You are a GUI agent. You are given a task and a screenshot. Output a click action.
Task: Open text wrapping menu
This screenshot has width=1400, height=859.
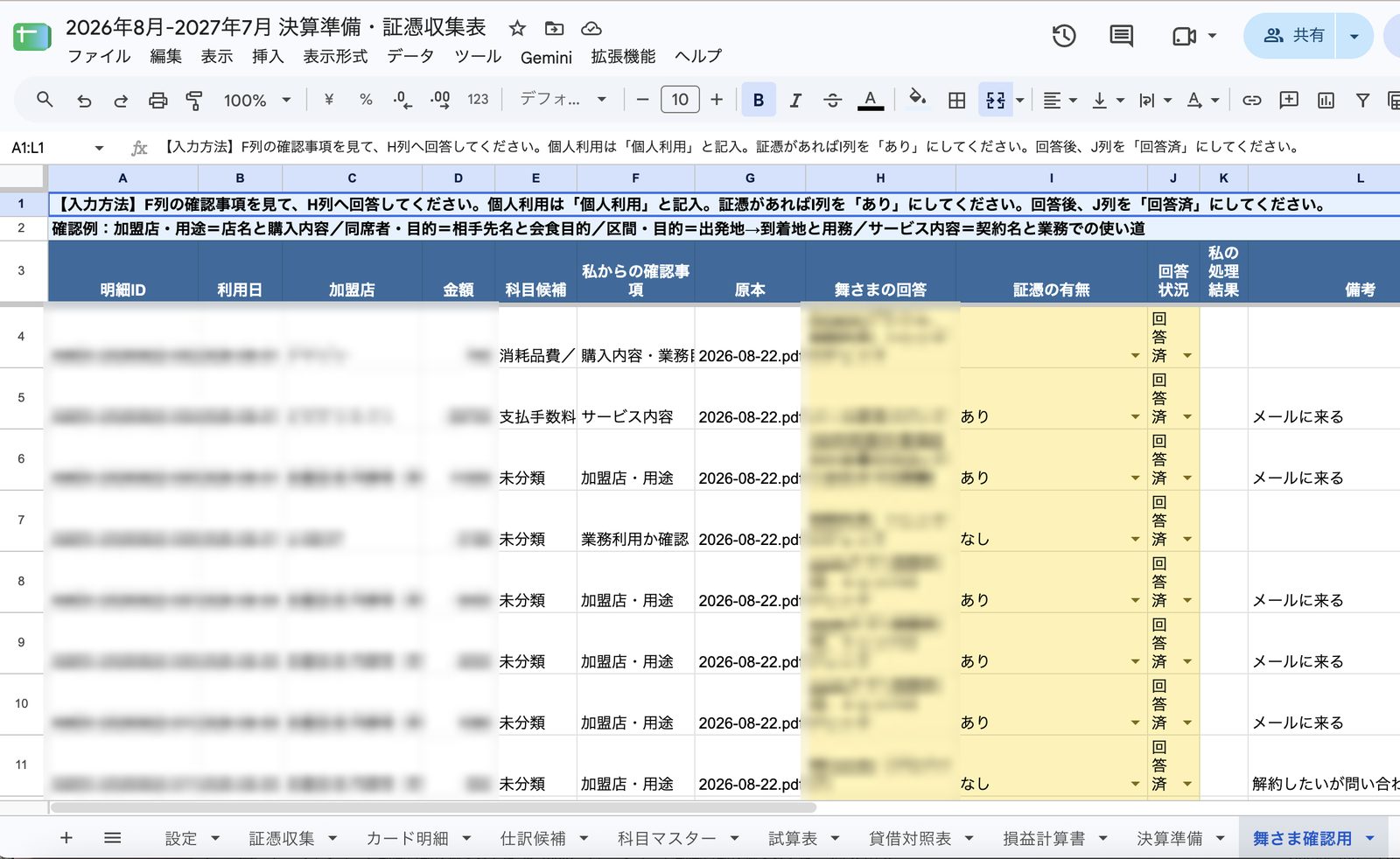1155,101
